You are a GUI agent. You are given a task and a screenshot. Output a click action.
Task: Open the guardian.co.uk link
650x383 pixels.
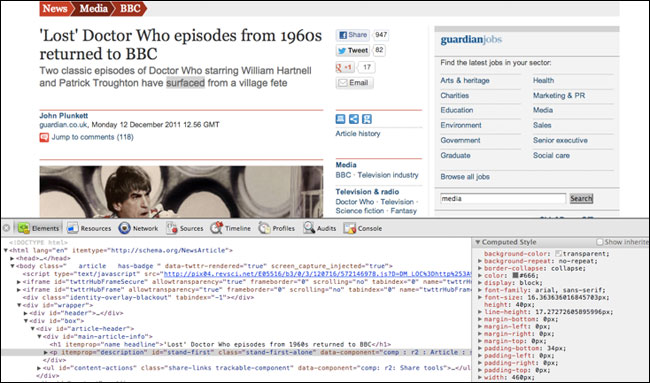[x=63, y=124]
